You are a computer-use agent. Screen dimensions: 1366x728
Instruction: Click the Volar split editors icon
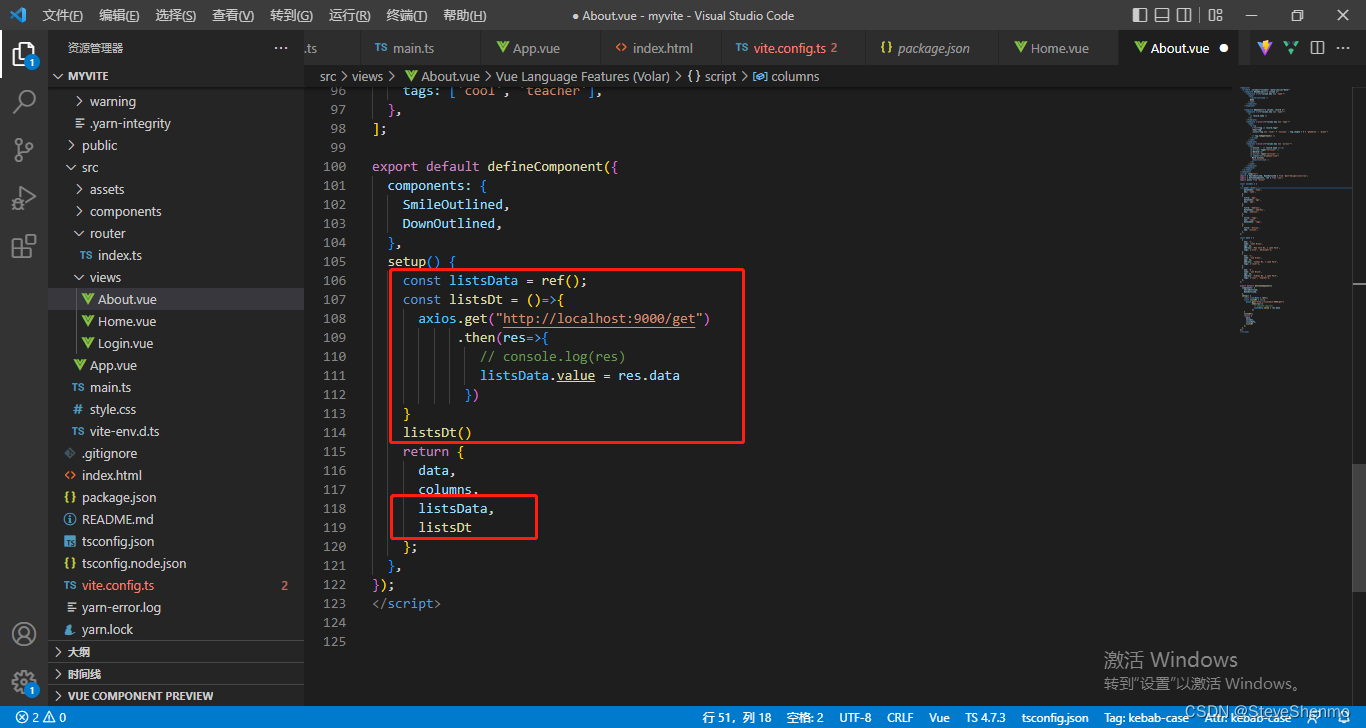point(1291,48)
